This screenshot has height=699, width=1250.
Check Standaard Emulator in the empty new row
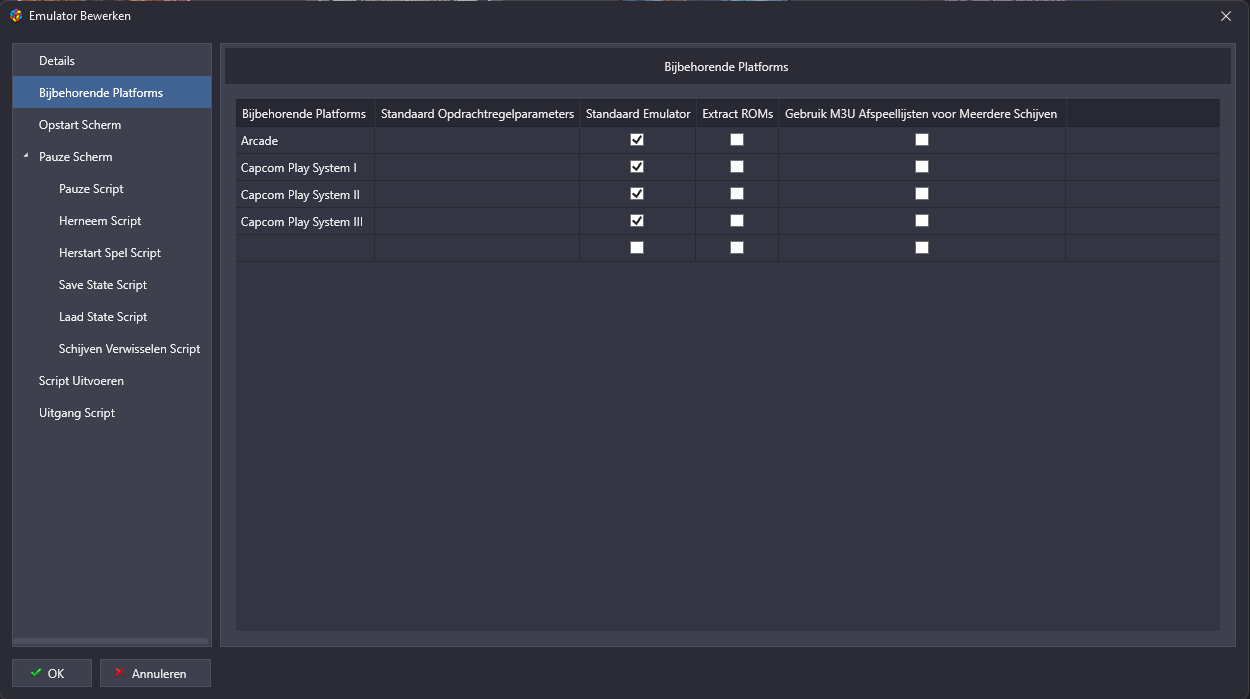637,248
